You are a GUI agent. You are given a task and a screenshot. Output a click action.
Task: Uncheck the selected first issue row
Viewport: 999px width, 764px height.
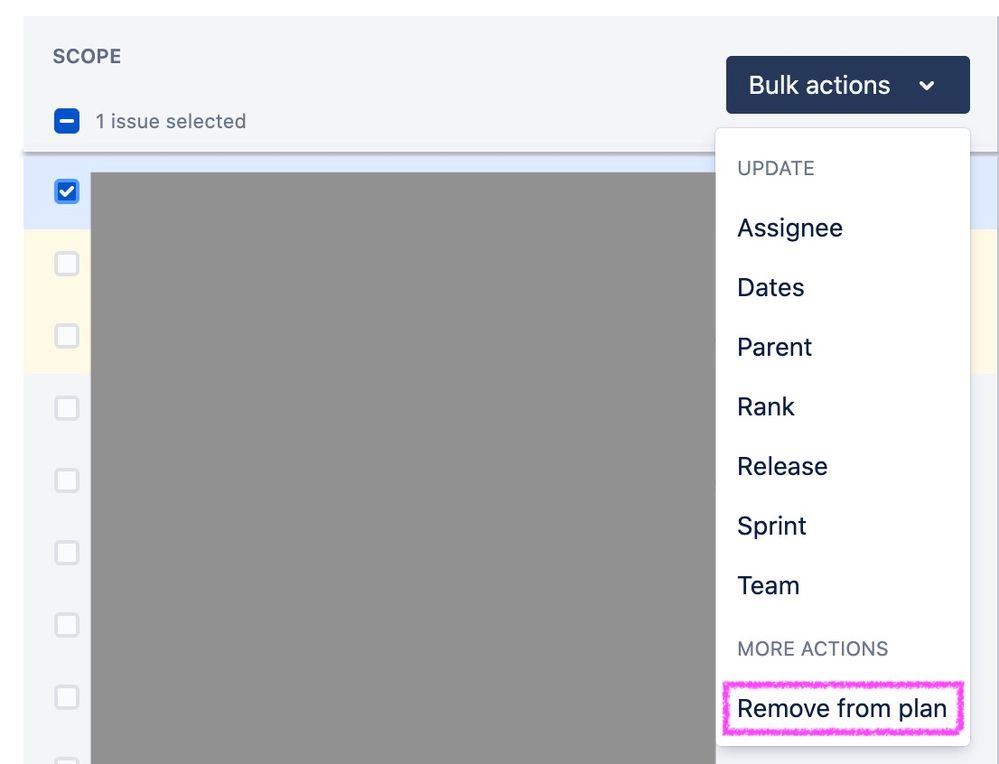click(x=67, y=191)
